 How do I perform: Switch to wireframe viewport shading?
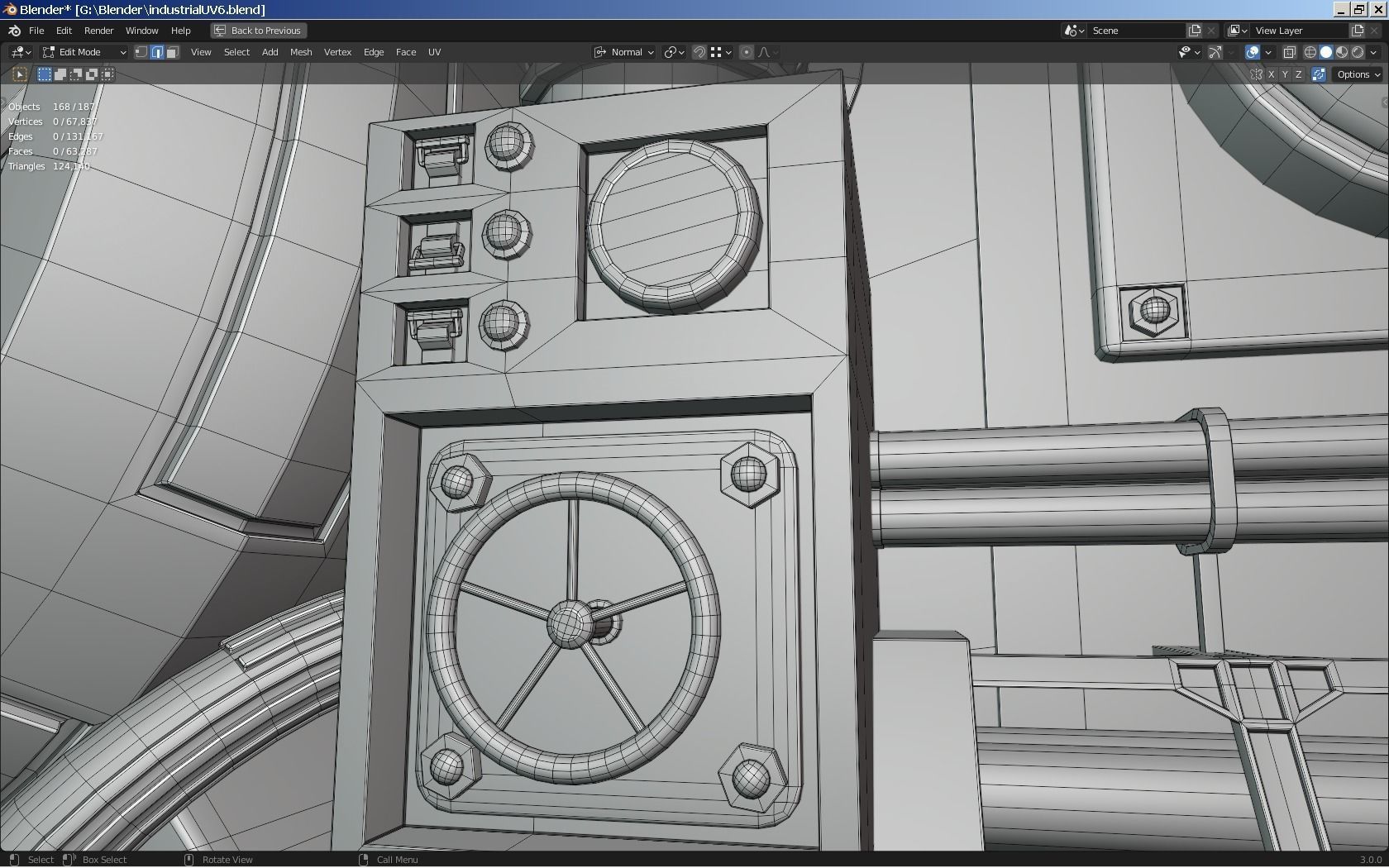[x=1310, y=52]
